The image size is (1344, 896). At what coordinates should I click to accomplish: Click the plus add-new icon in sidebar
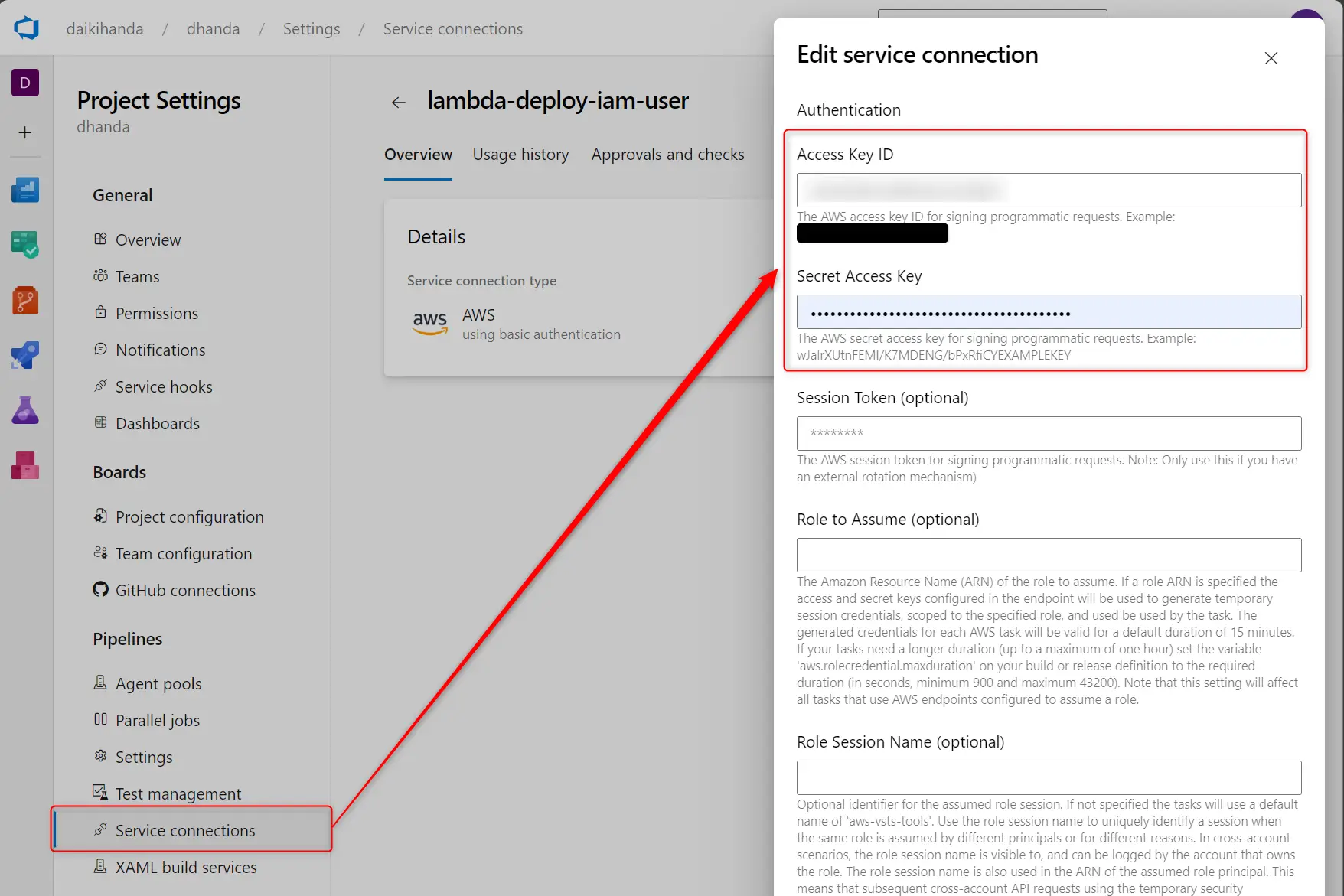pos(25,132)
